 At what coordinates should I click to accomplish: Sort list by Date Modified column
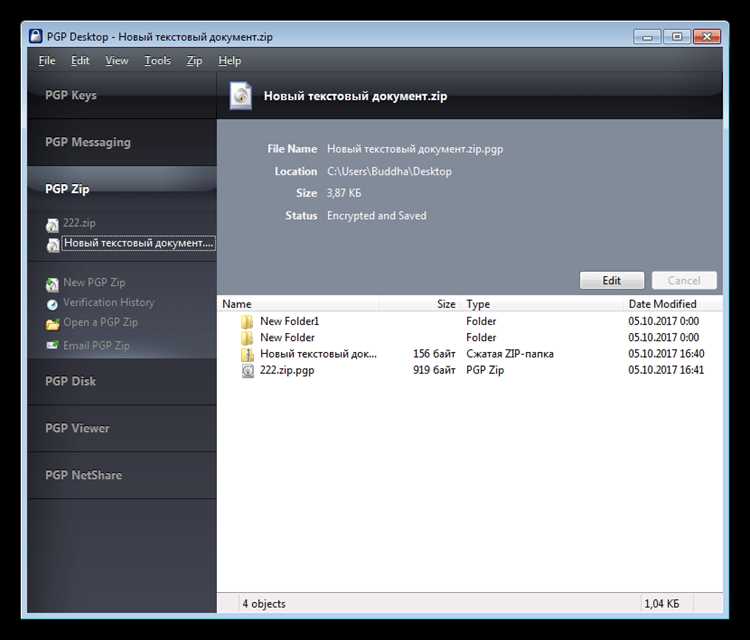coord(662,304)
